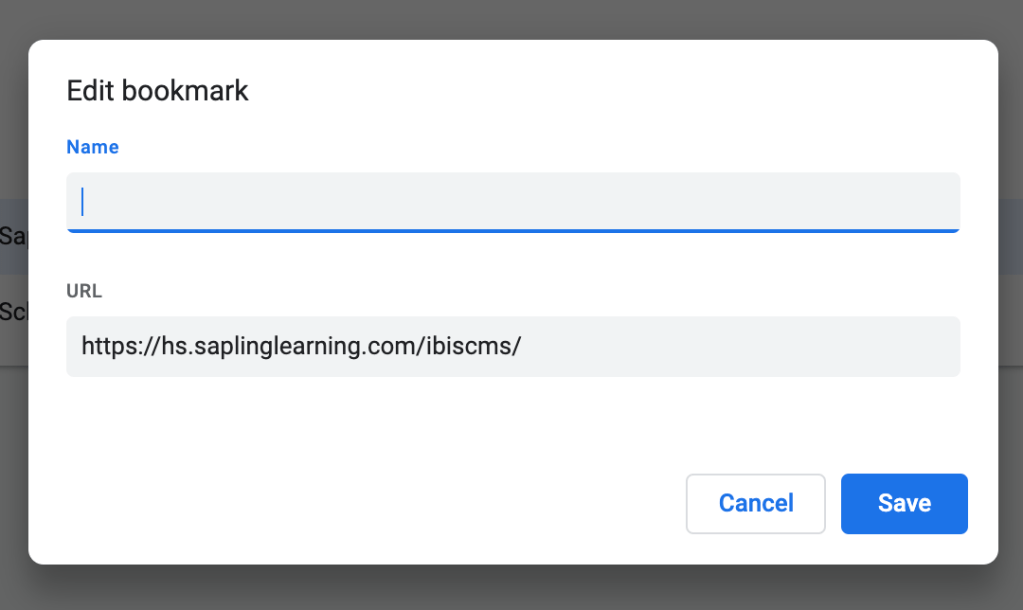1023x610 pixels.
Task: Cancel the bookmark edit
Action: tap(755, 503)
